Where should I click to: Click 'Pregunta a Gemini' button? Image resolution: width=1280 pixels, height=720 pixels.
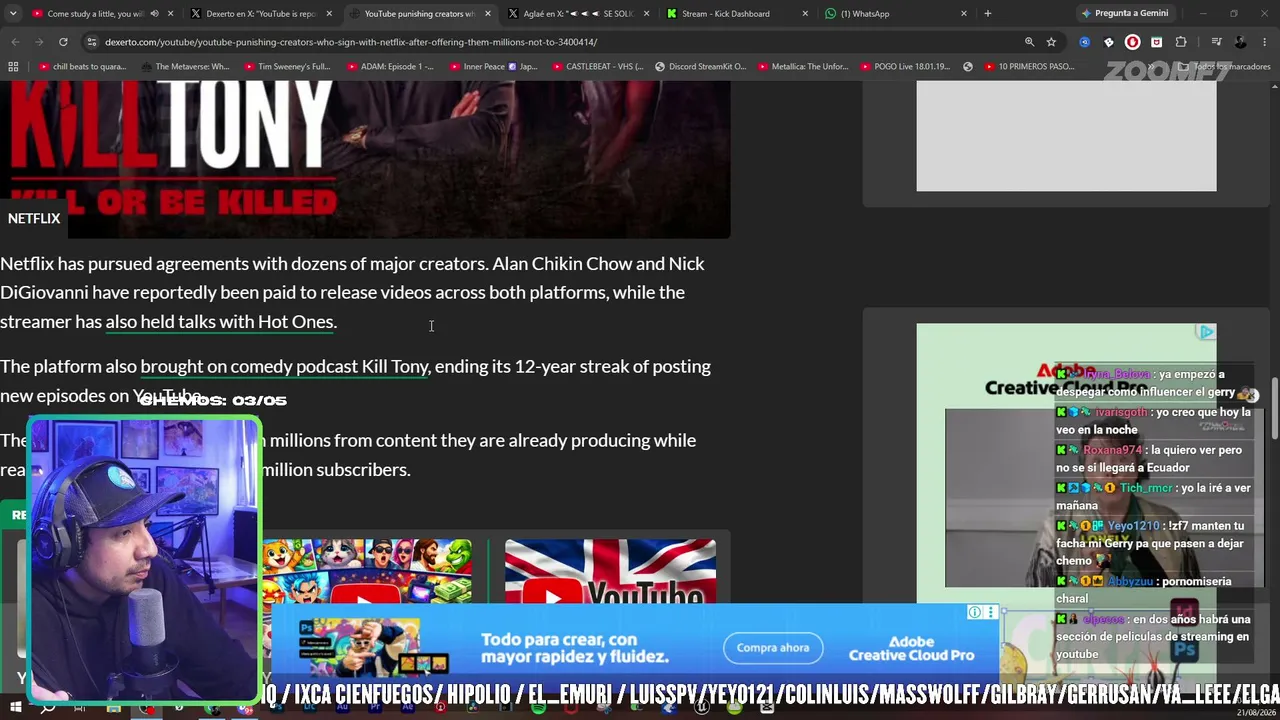(x=1124, y=14)
